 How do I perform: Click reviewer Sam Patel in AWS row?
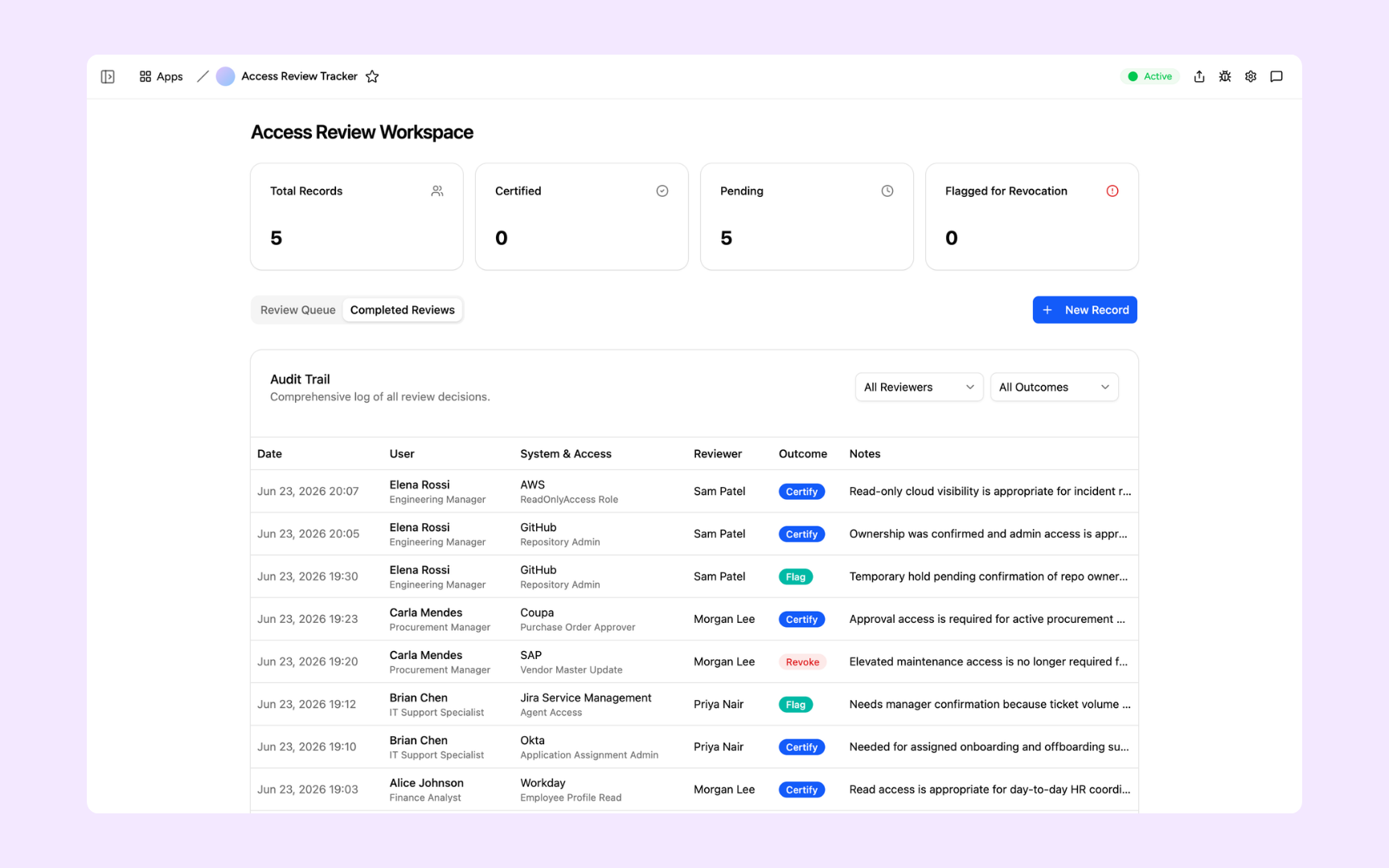pyautogui.click(x=719, y=492)
